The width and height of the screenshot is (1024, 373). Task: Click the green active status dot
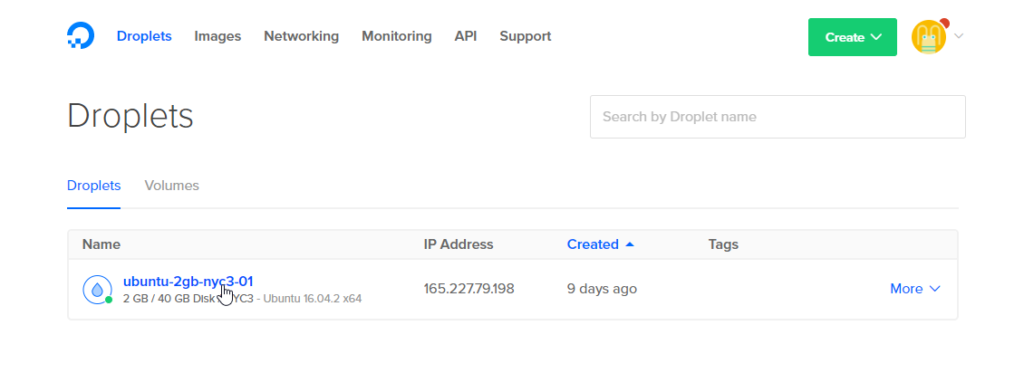pos(109,300)
